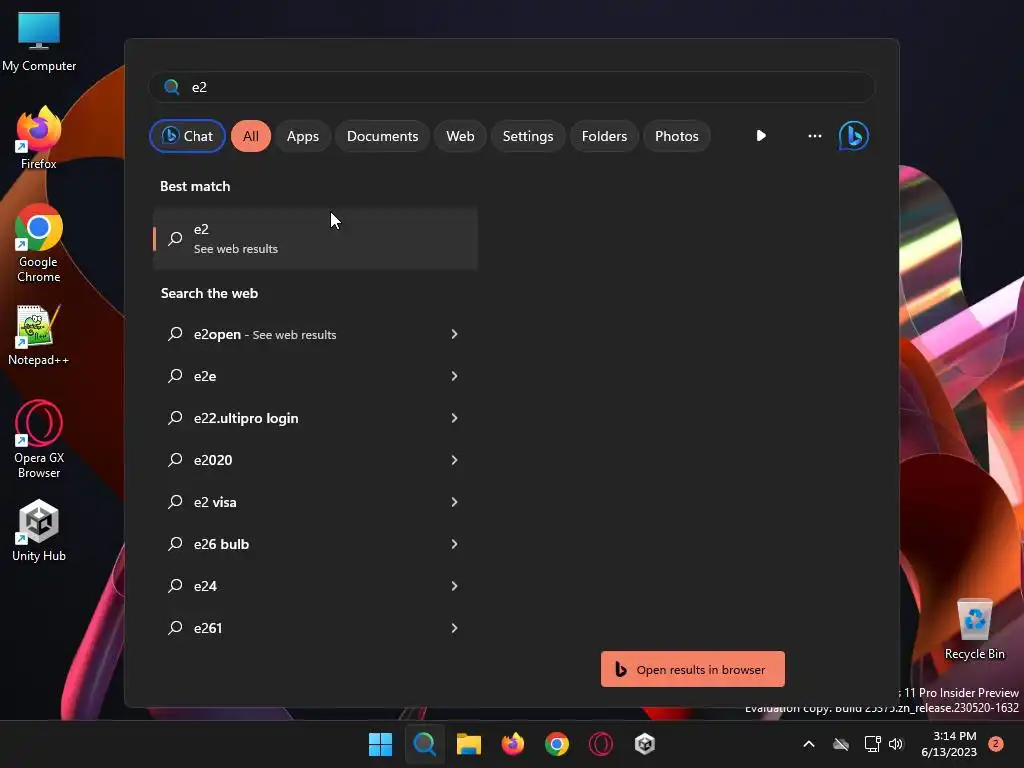Show hidden system tray icons
1024x768 pixels.
coord(808,744)
